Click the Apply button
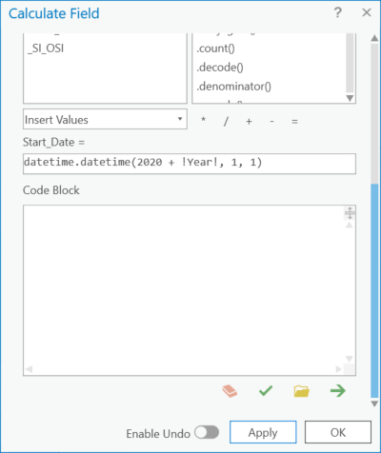Image resolution: width=381 pixels, height=453 pixels. [263, 432]
